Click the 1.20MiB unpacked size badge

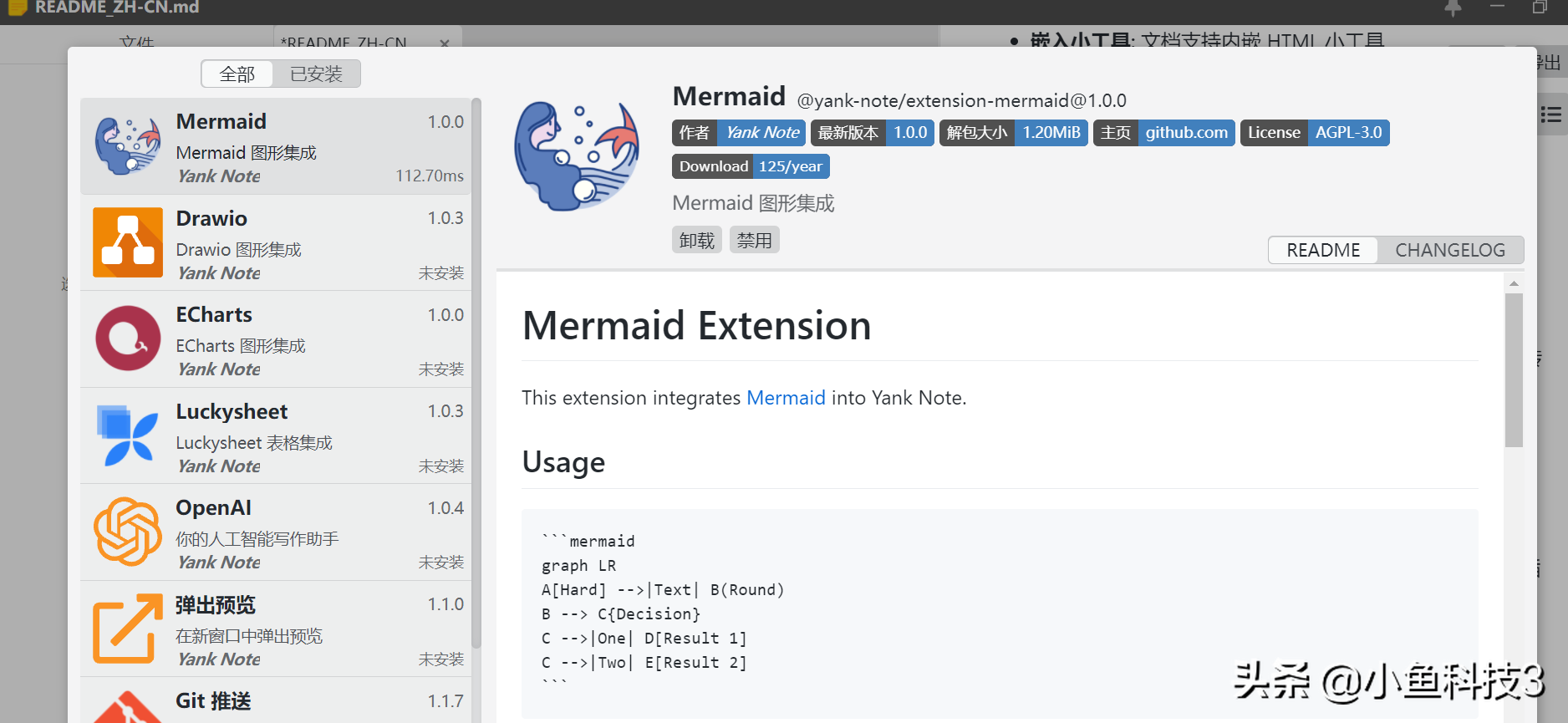coord(1014,133)
